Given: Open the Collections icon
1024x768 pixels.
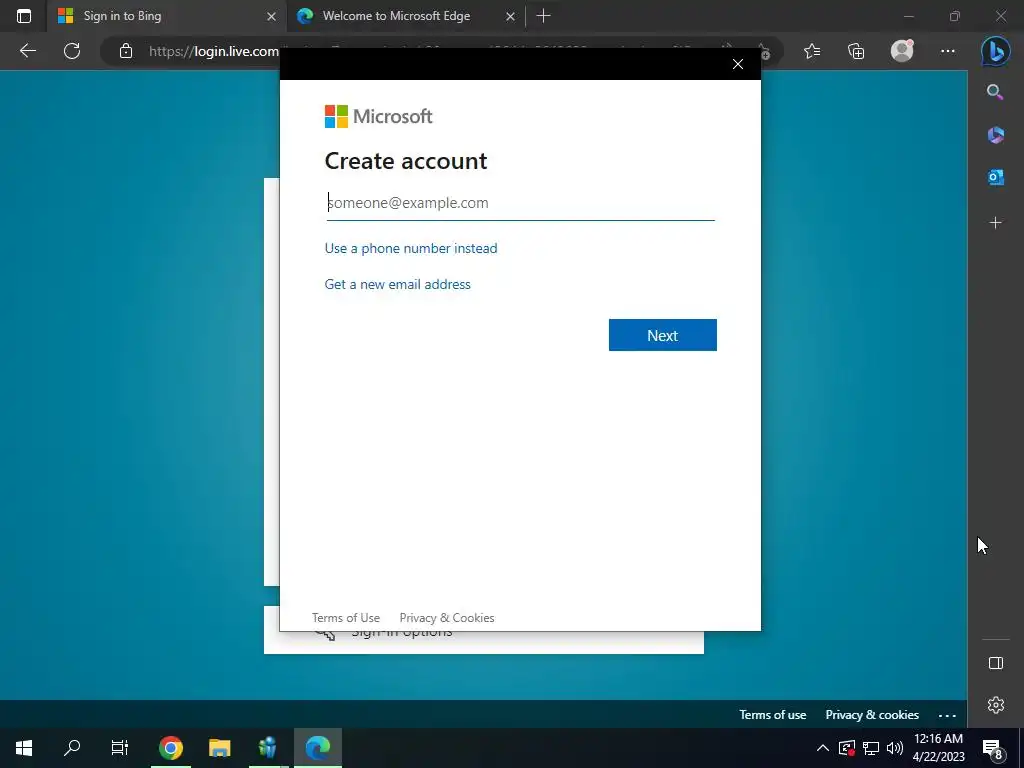Looking at the screenshot, I should (x=856, y=51).
